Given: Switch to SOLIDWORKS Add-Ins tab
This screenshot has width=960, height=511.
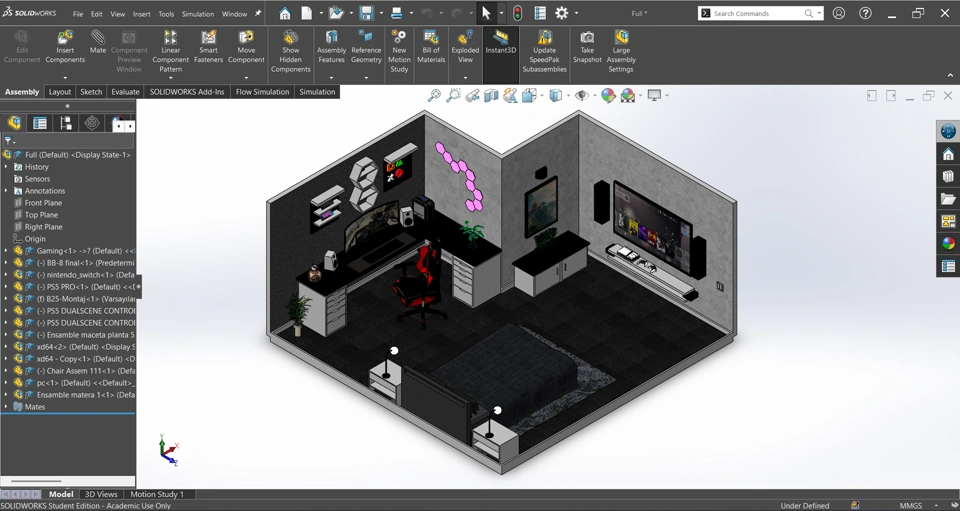Looking at the screenshot, I should tap(187, 92).
